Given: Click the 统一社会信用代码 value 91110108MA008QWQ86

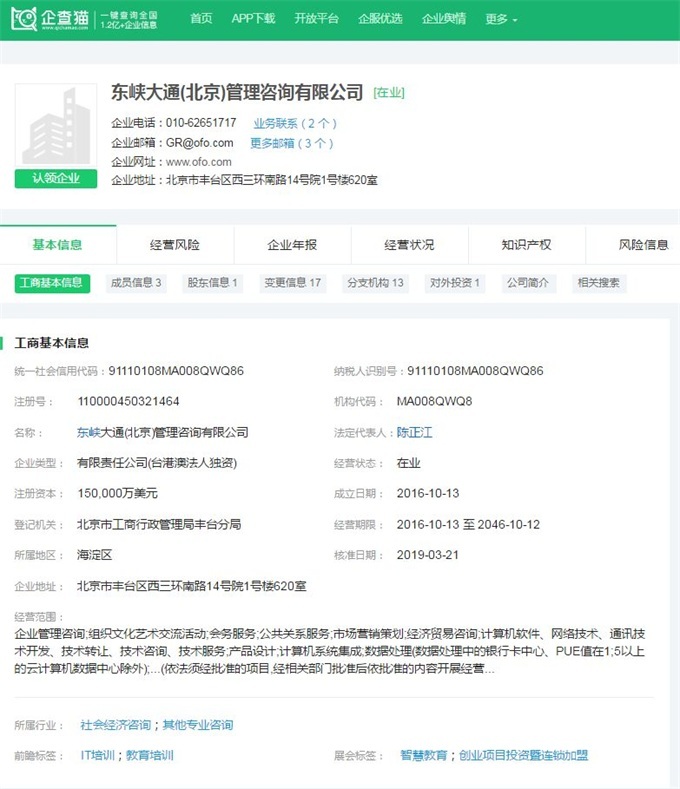Looking at the screenshot, I should tap(176, 371).
